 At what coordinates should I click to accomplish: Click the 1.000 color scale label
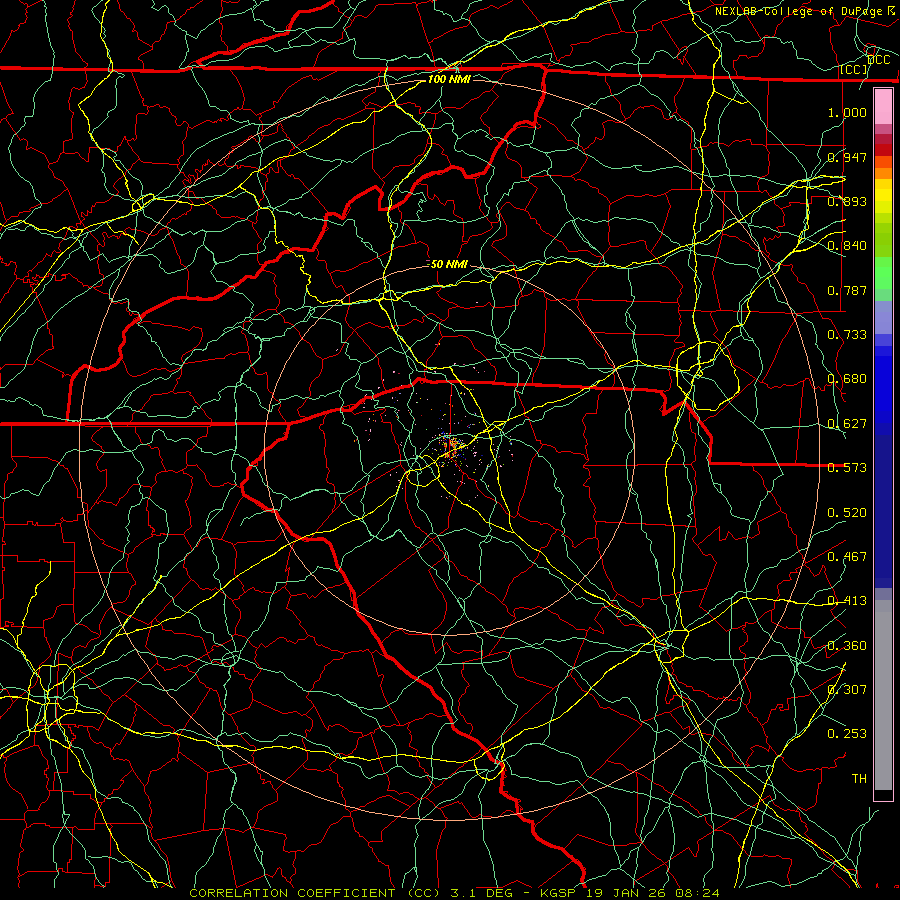coord(847,112)
